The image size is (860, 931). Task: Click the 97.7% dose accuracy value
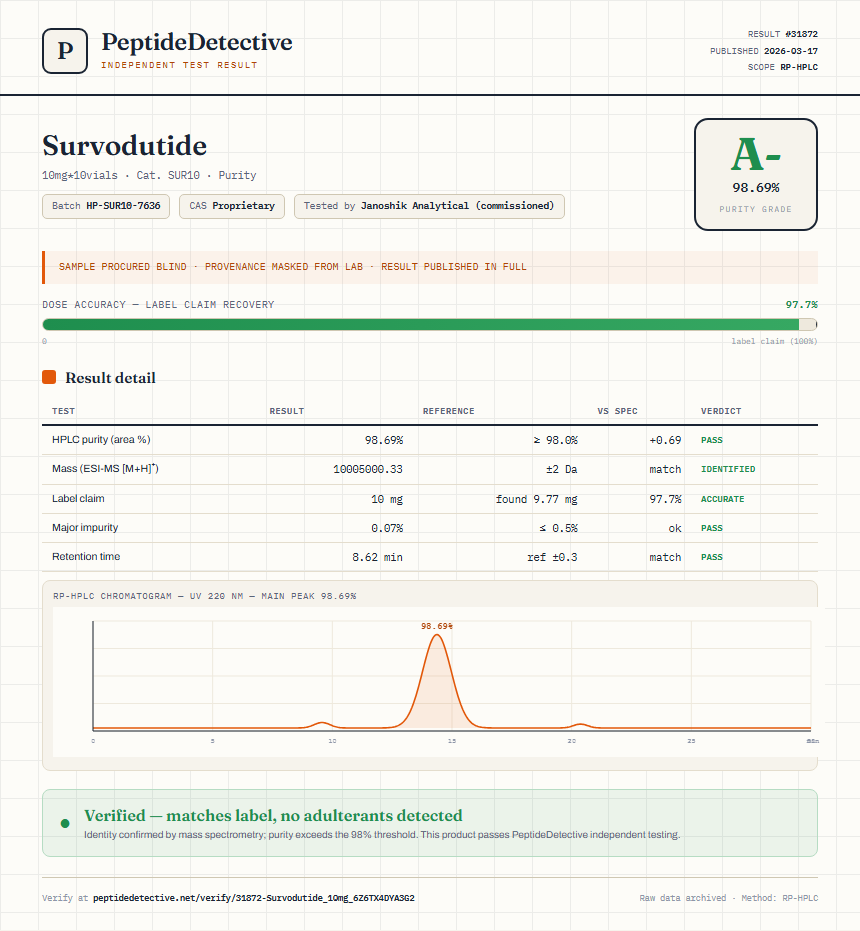click(x=801, y=305)
